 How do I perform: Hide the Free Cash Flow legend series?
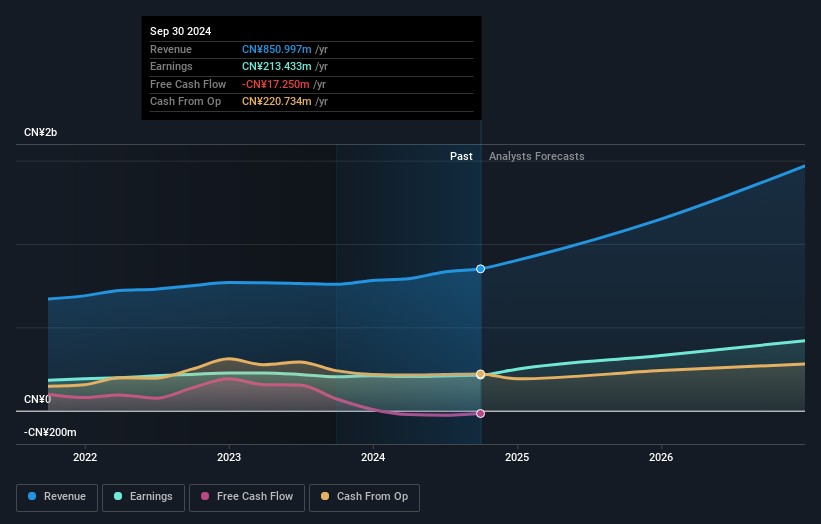click(246, 497)
